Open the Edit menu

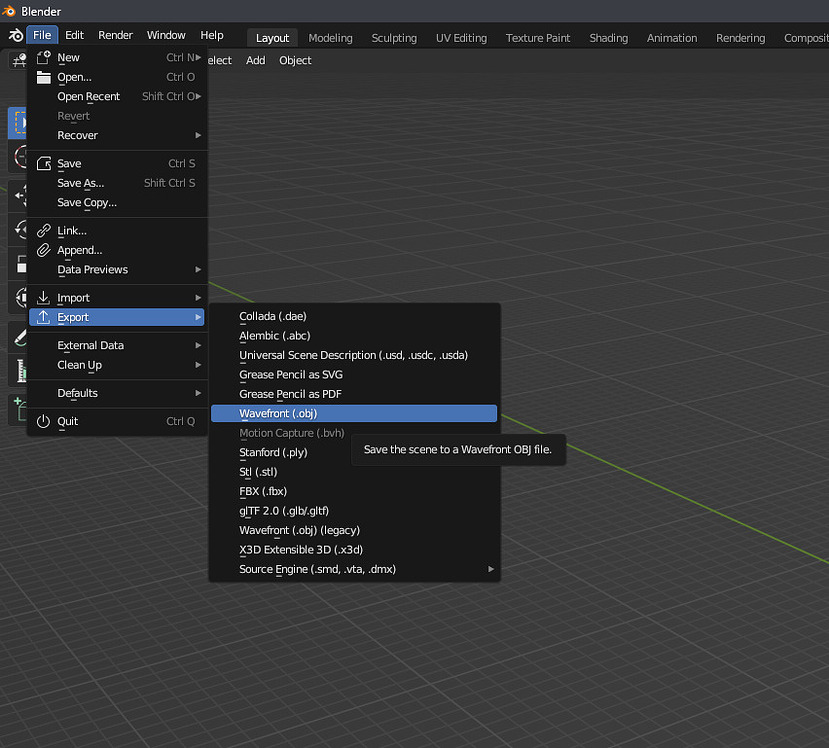pos(73,34)
